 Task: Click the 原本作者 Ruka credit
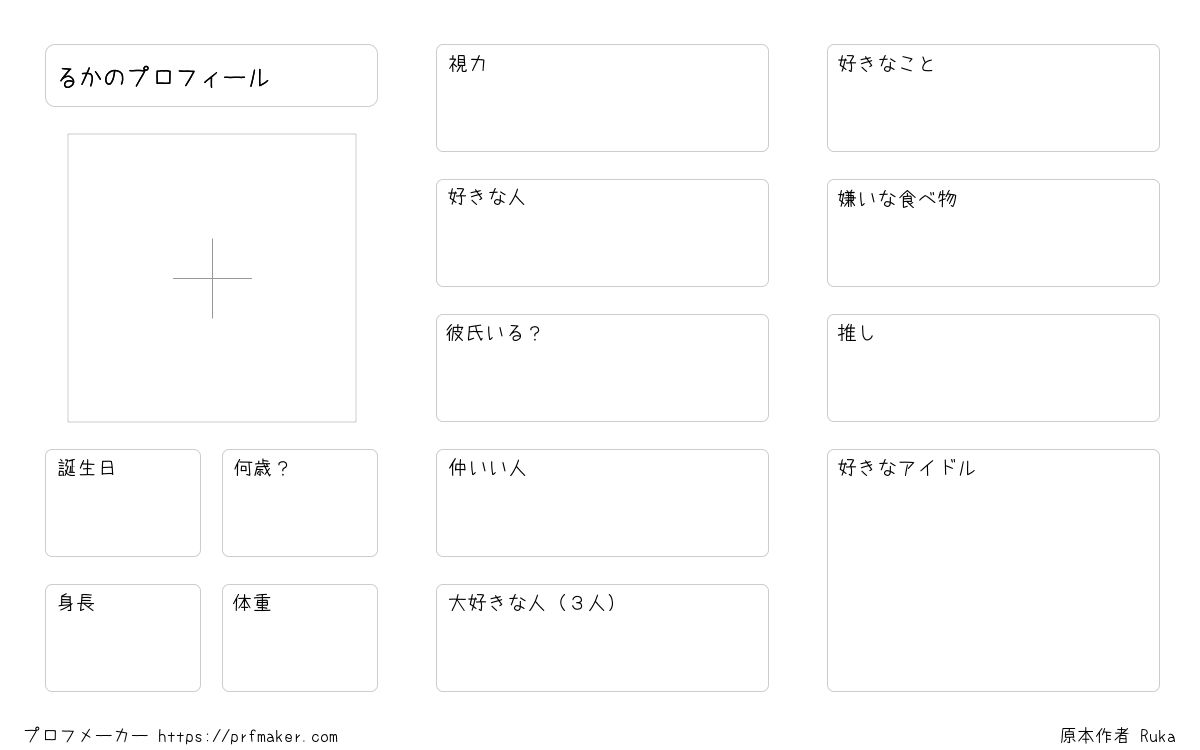click(1118, 736)
